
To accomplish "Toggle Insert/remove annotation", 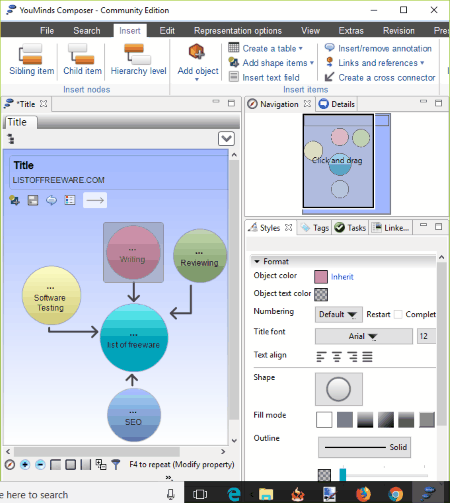I will coord(378,48).
